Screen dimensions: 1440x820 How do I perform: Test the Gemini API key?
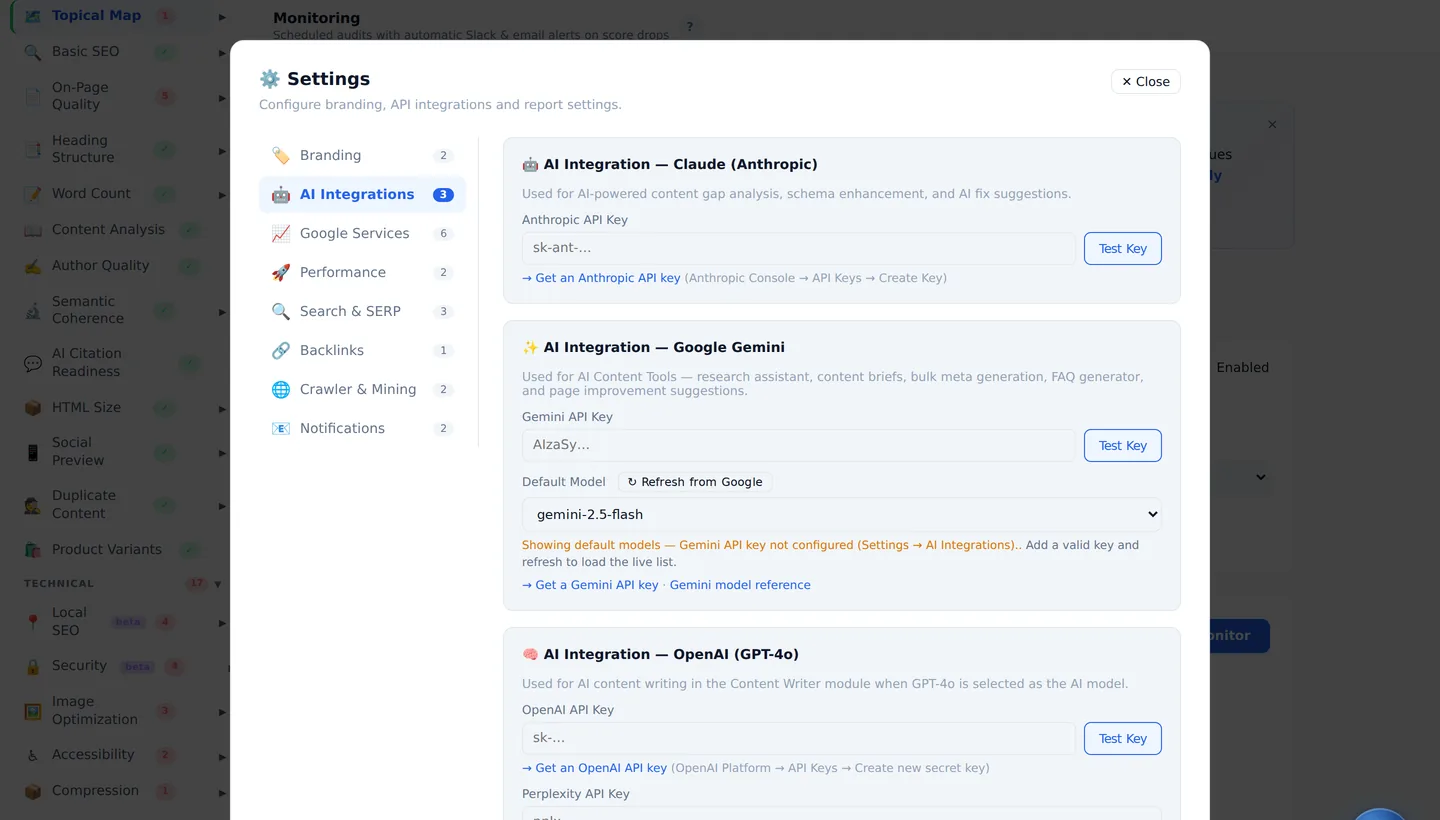[x=1122, y=446]
